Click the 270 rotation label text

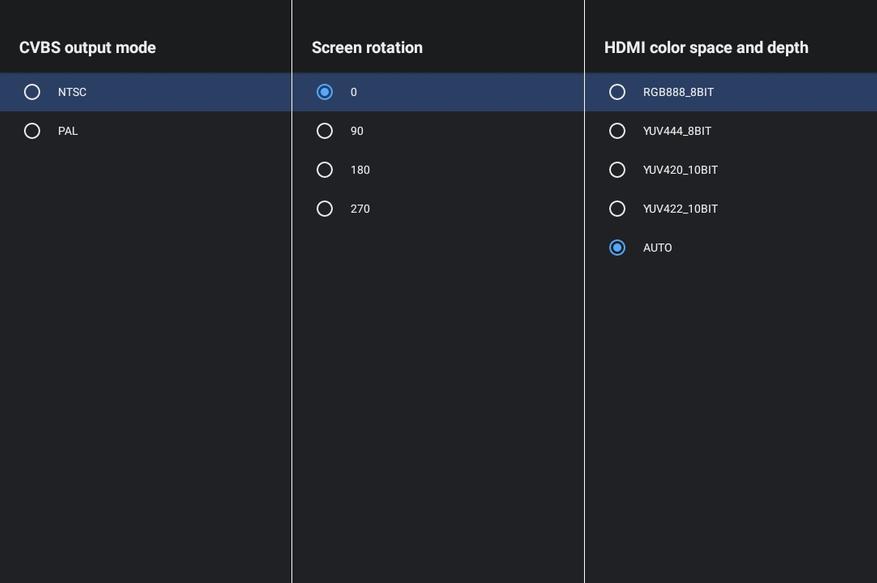[x=360, y=209]
